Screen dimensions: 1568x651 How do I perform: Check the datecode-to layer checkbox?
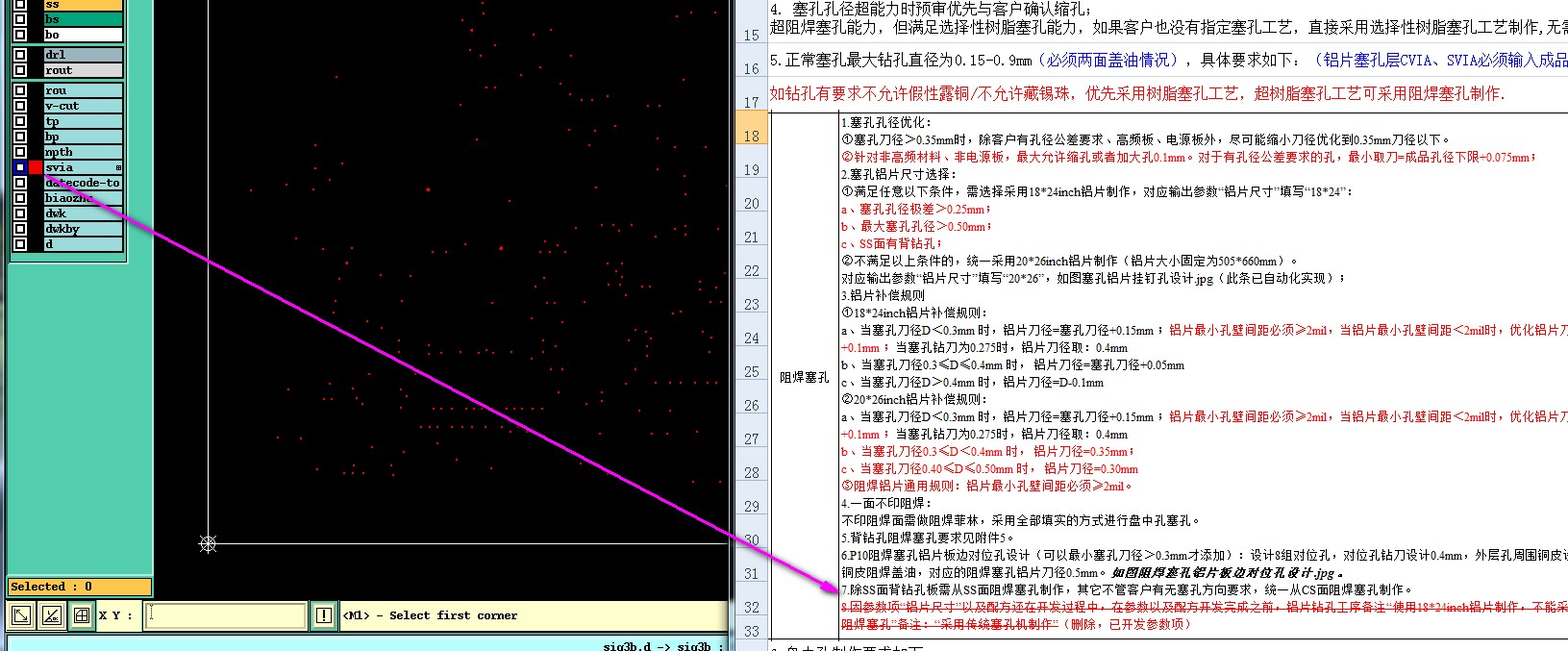(x=20, y=183)
